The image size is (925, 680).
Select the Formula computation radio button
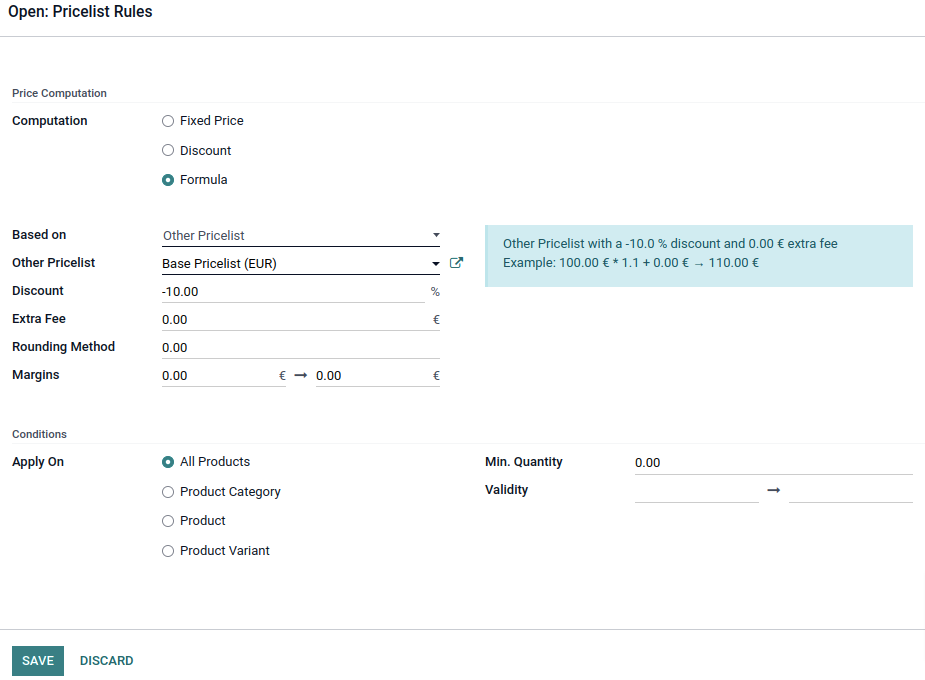coord(168,180)
